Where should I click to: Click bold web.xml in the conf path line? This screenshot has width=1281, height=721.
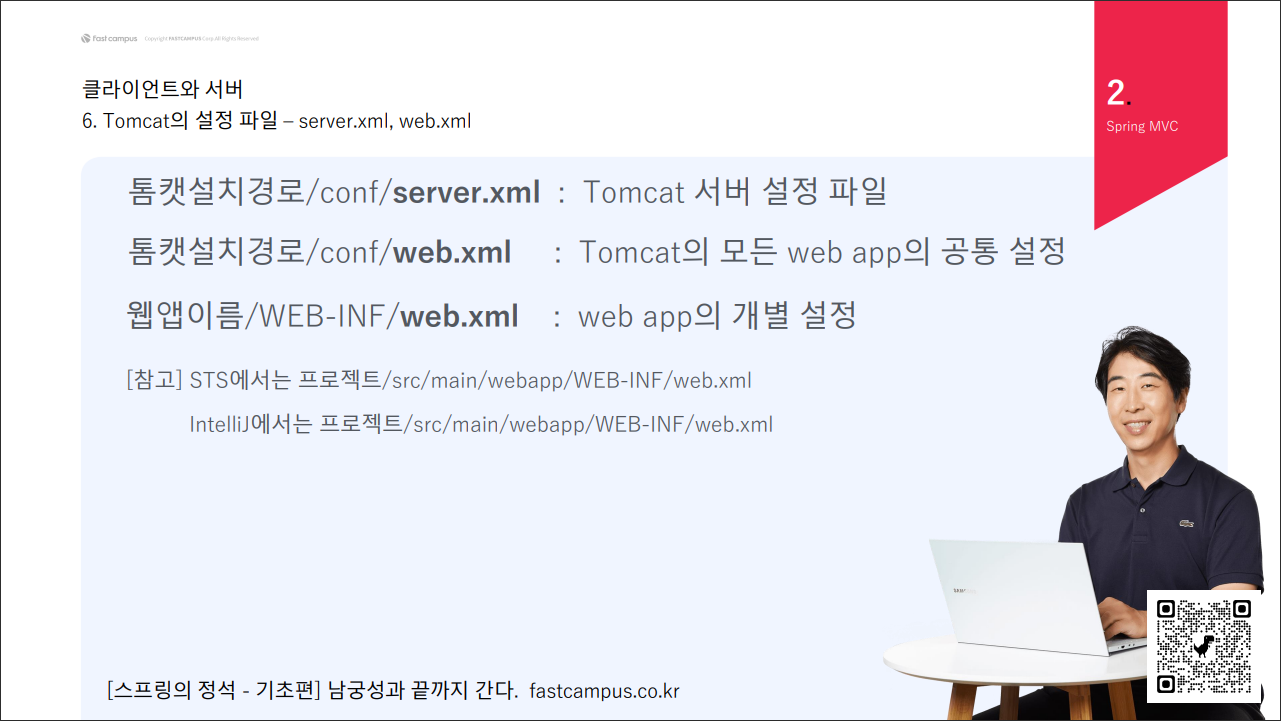452,253
